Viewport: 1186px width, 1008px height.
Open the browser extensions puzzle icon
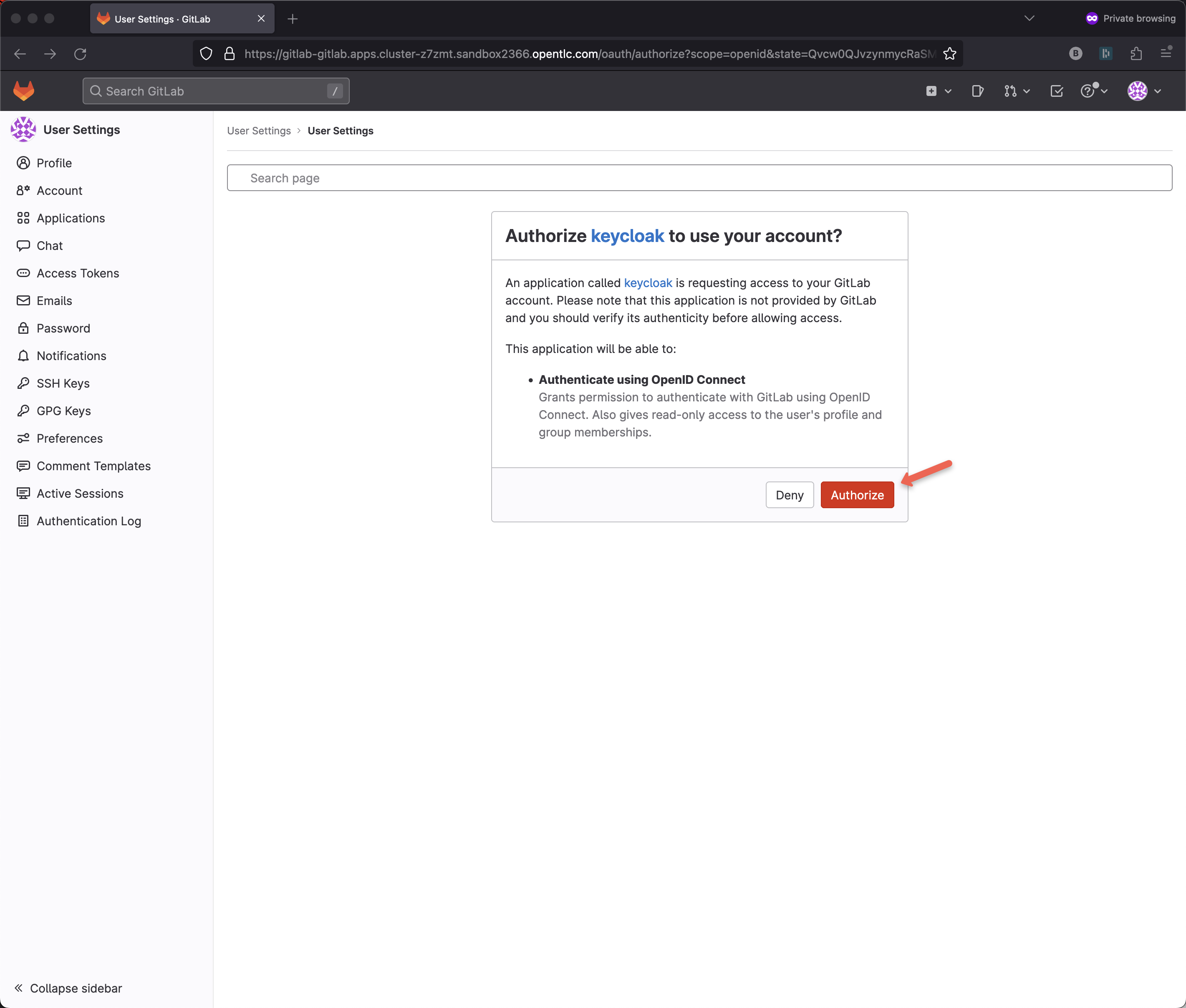click(1136, 54)
